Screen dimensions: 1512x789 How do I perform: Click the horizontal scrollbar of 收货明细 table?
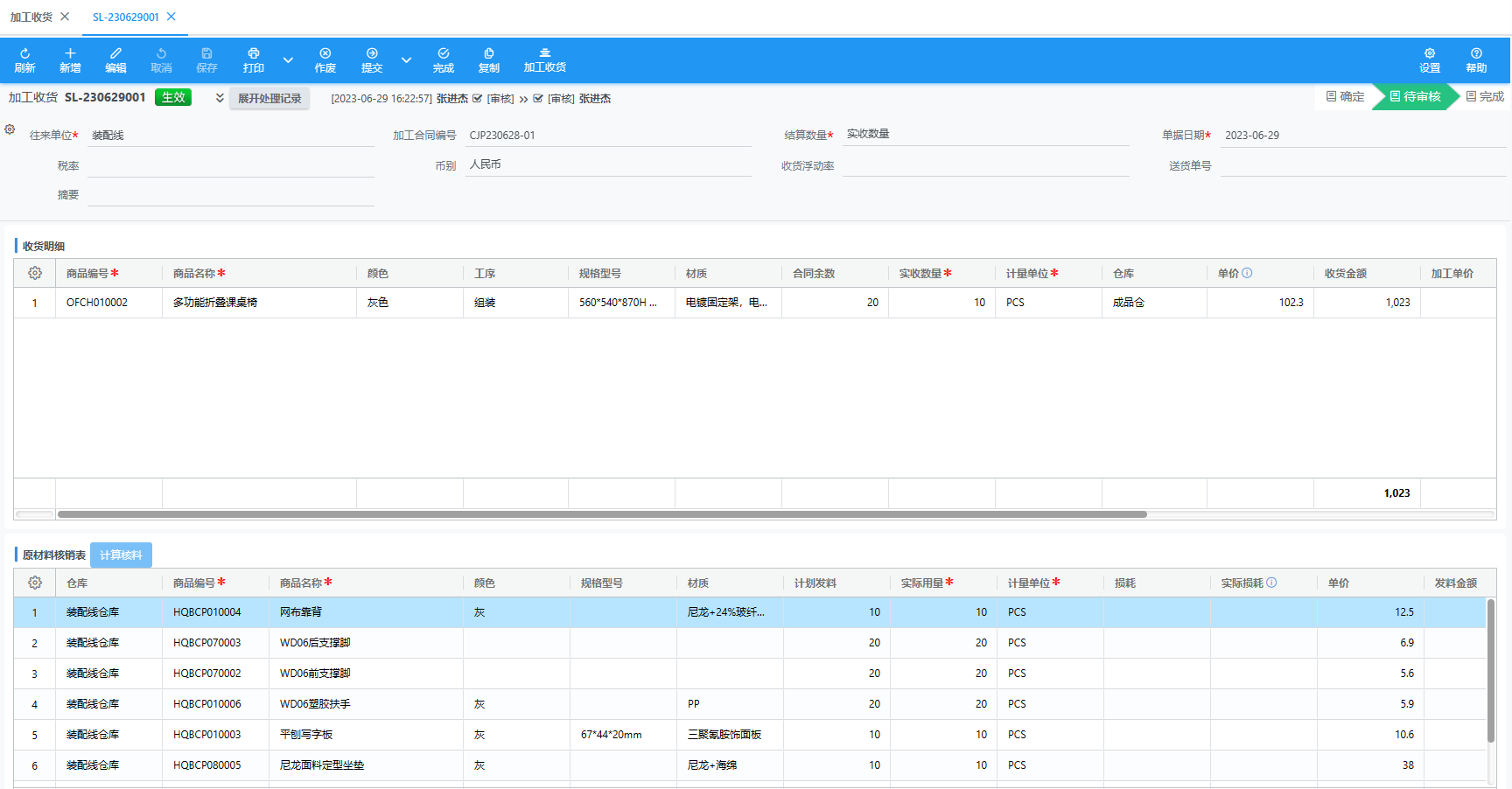[601, 514]
